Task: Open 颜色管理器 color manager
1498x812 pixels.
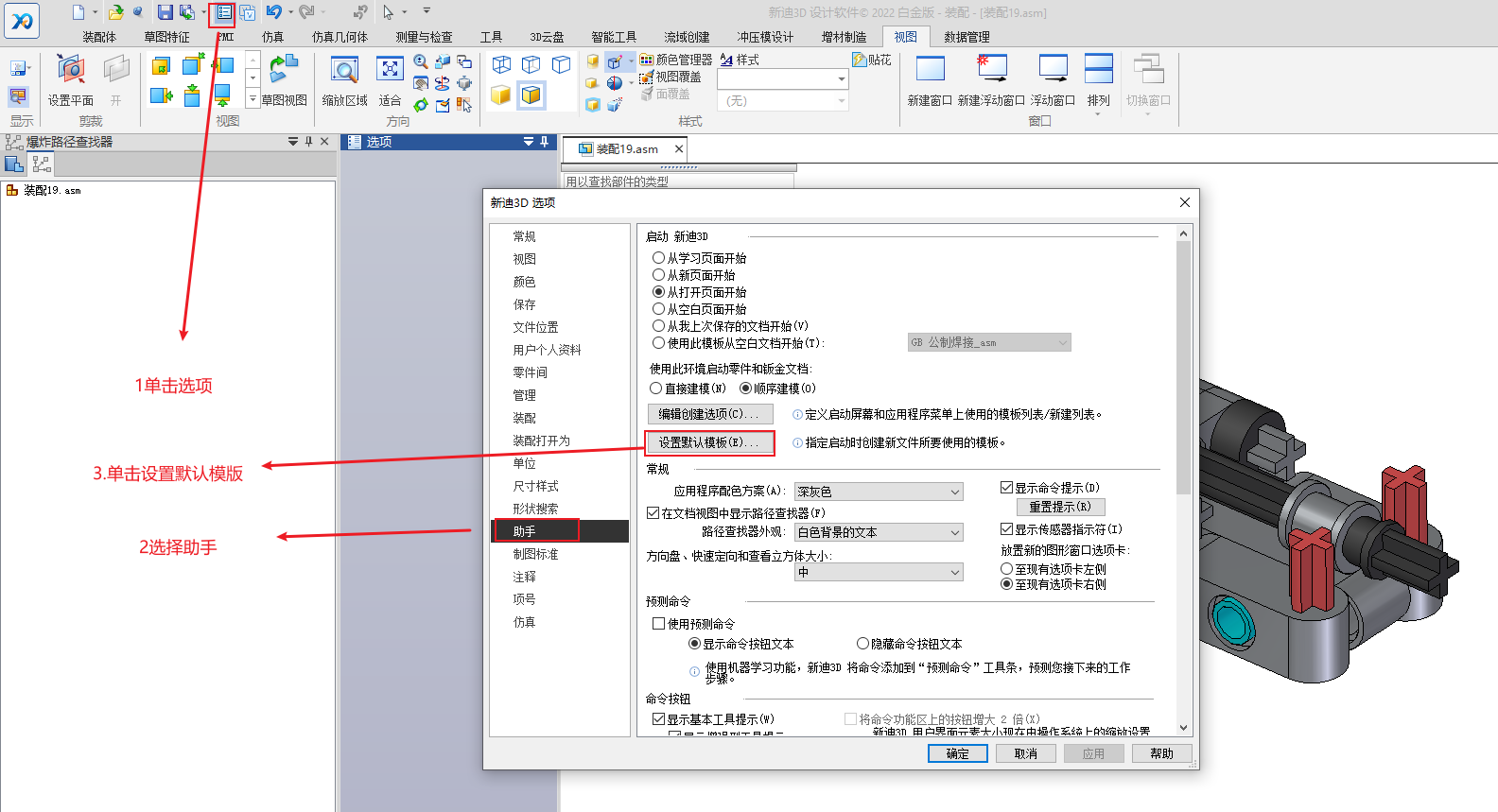Action: (676, 60)
